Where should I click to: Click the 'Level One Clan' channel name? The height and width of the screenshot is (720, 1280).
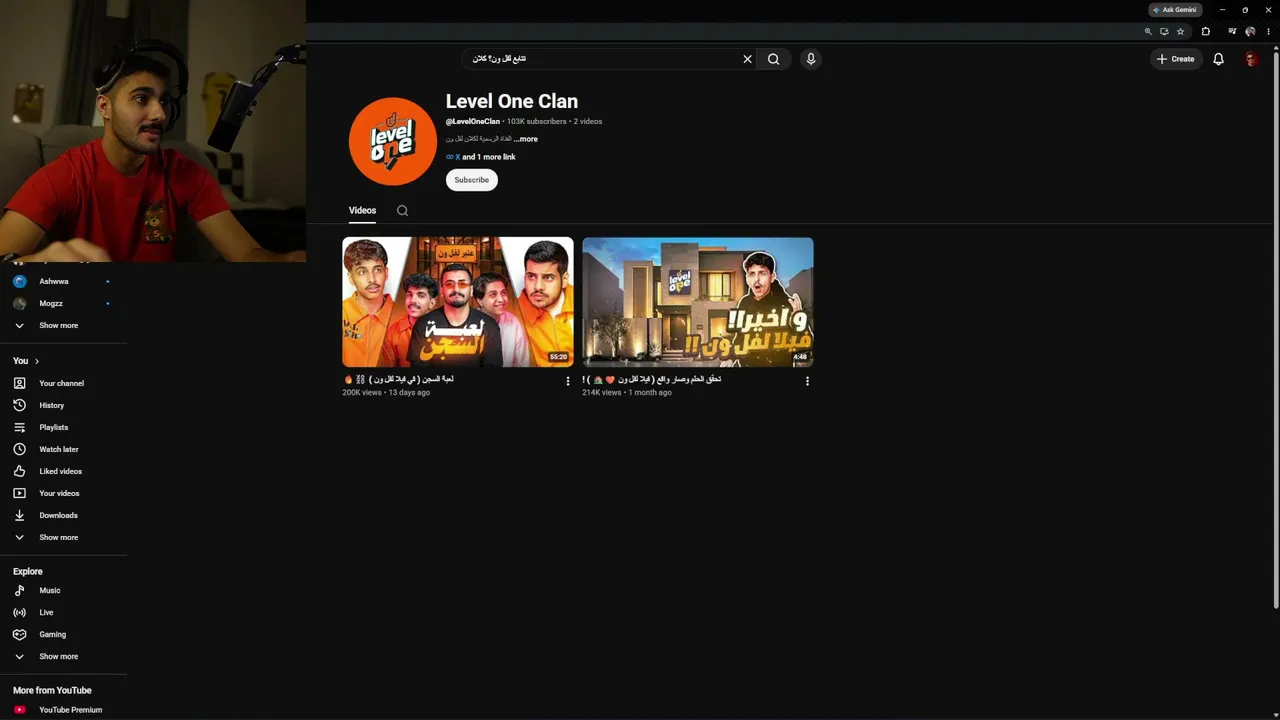coord(512,101)
